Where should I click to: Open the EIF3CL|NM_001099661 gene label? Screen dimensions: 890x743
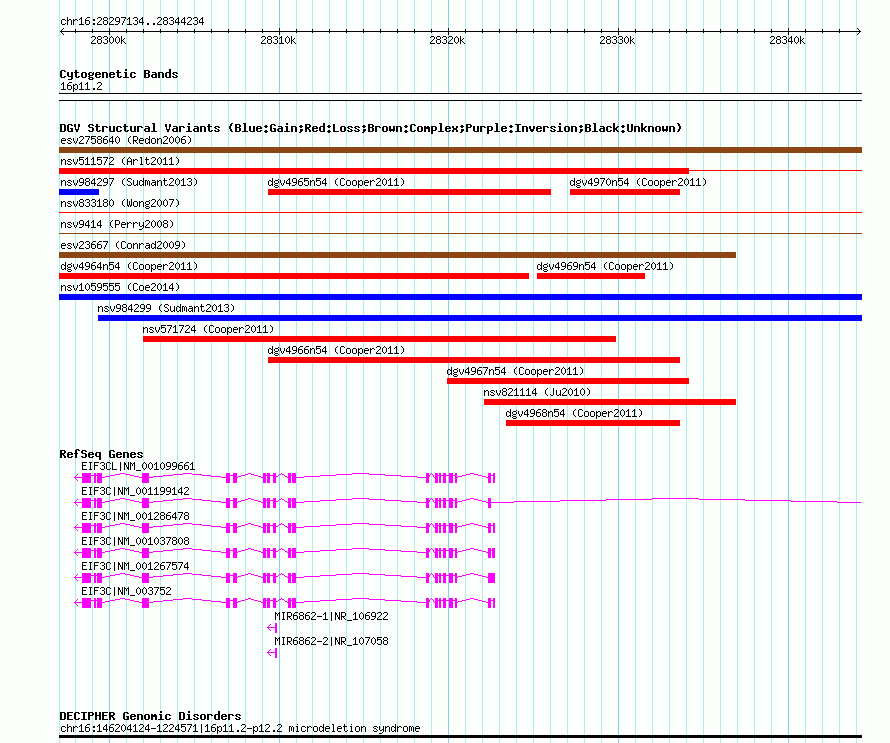138,466
